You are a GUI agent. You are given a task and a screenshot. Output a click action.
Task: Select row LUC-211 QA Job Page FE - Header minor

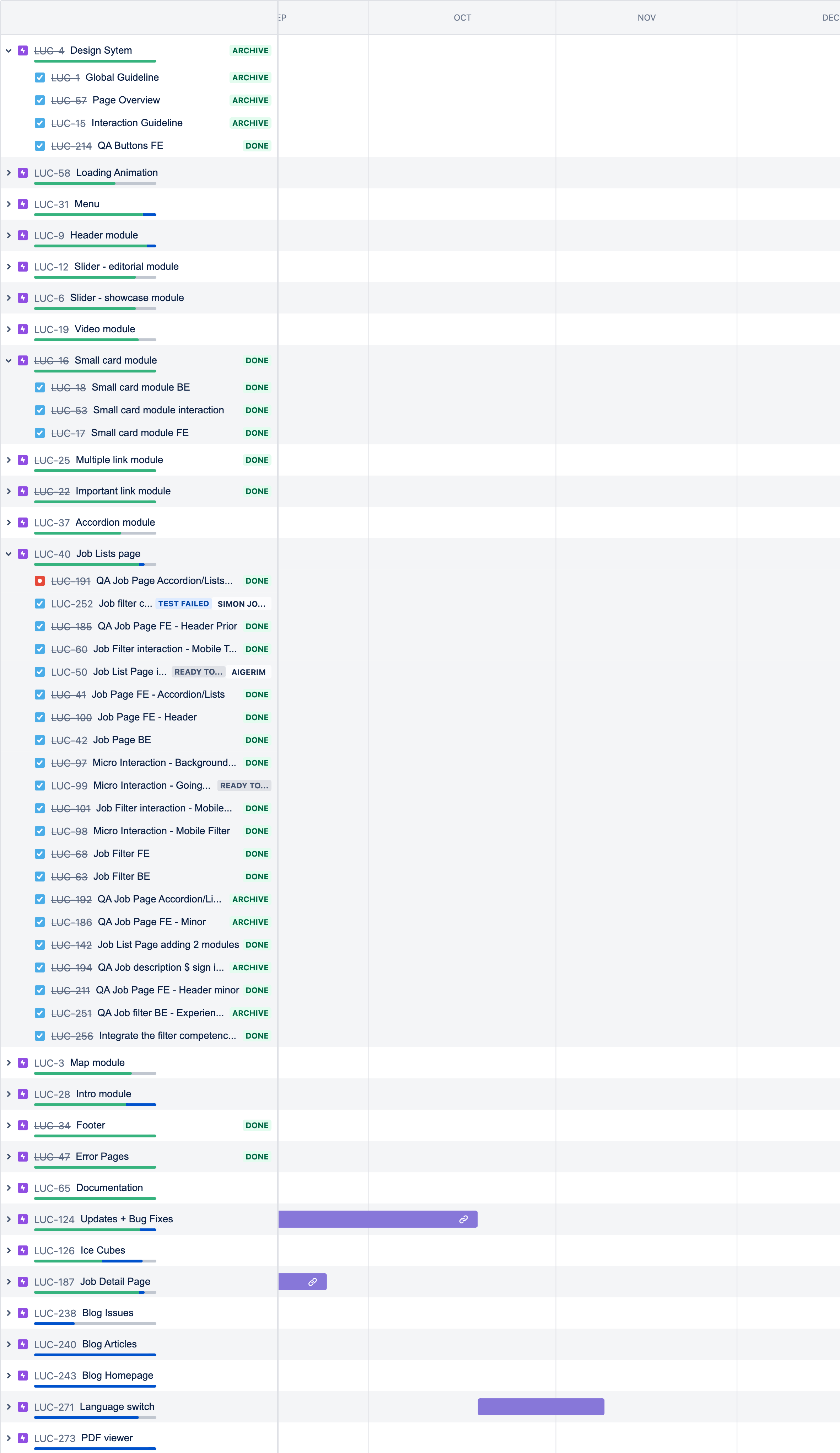pos(139,990)
